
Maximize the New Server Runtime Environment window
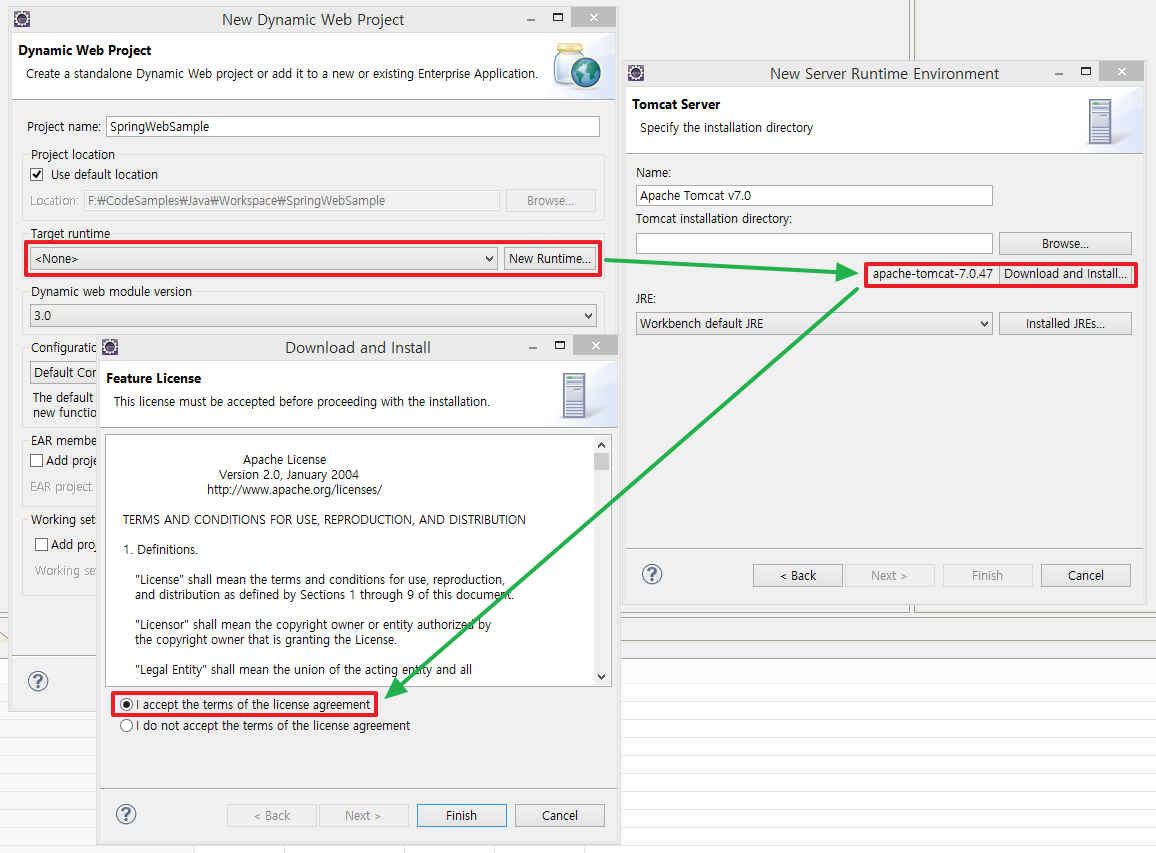tap(1085, 72)
